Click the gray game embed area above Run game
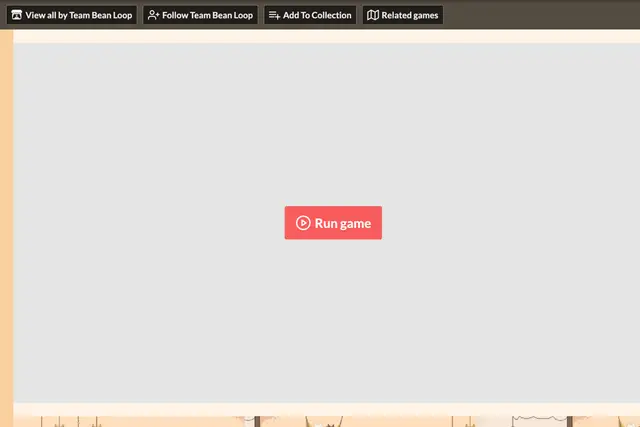The height and width of the screenshot is (427, 640). point(327,122)
